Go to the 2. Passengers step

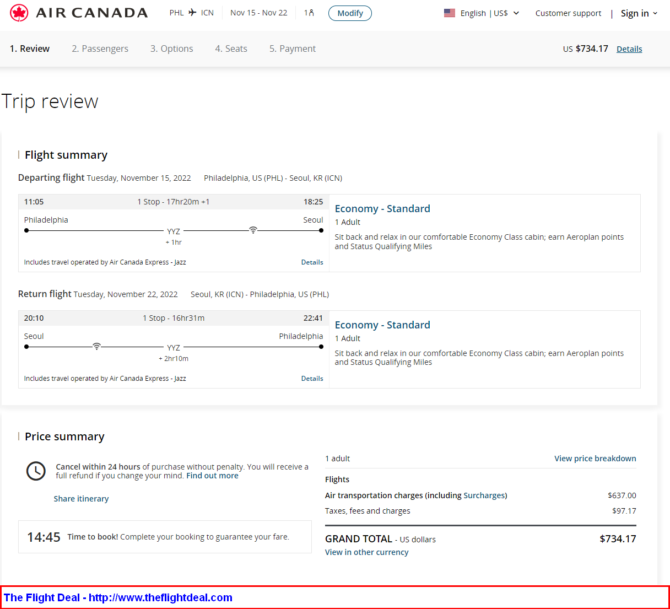coord(100,49)
